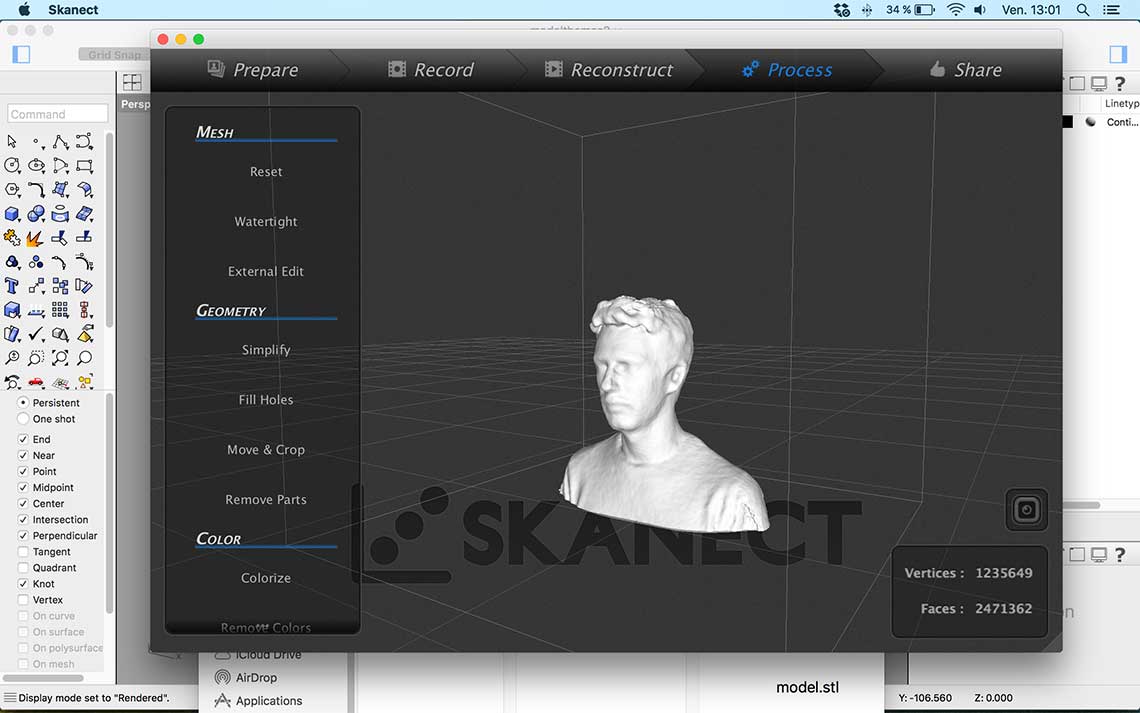Choose the single Point tool in Rhino
Viewport: 1140px width, 713px height.
click(36, 142)
